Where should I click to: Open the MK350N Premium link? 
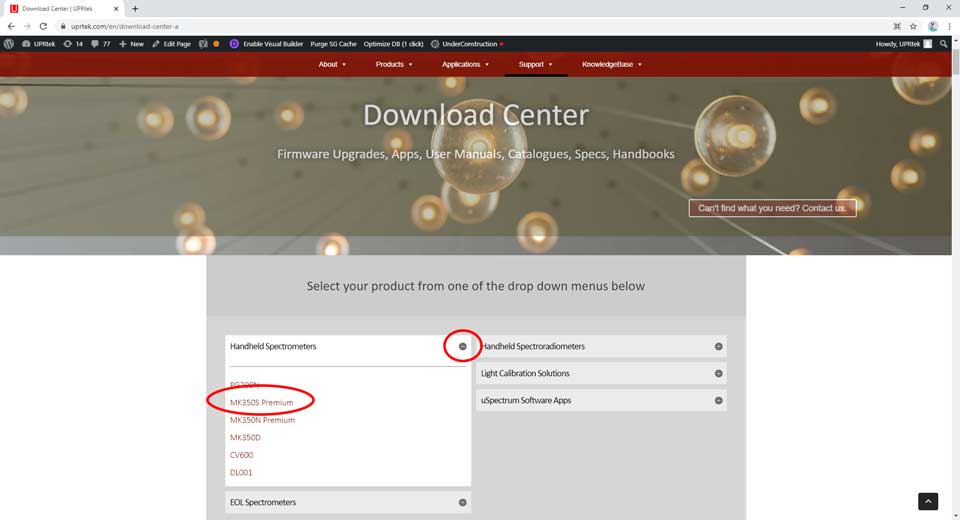tap(262, 420)
